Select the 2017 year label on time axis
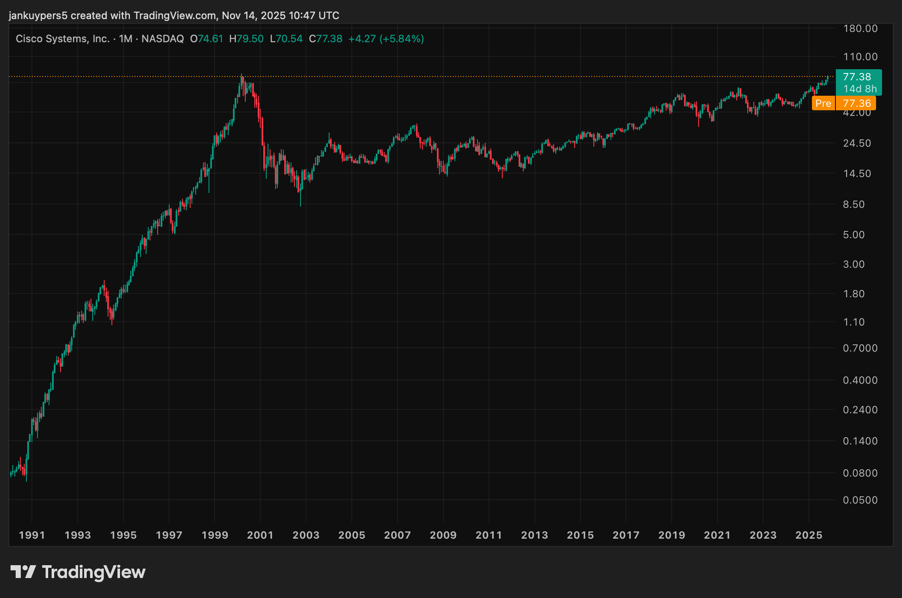 coord(626,535)
